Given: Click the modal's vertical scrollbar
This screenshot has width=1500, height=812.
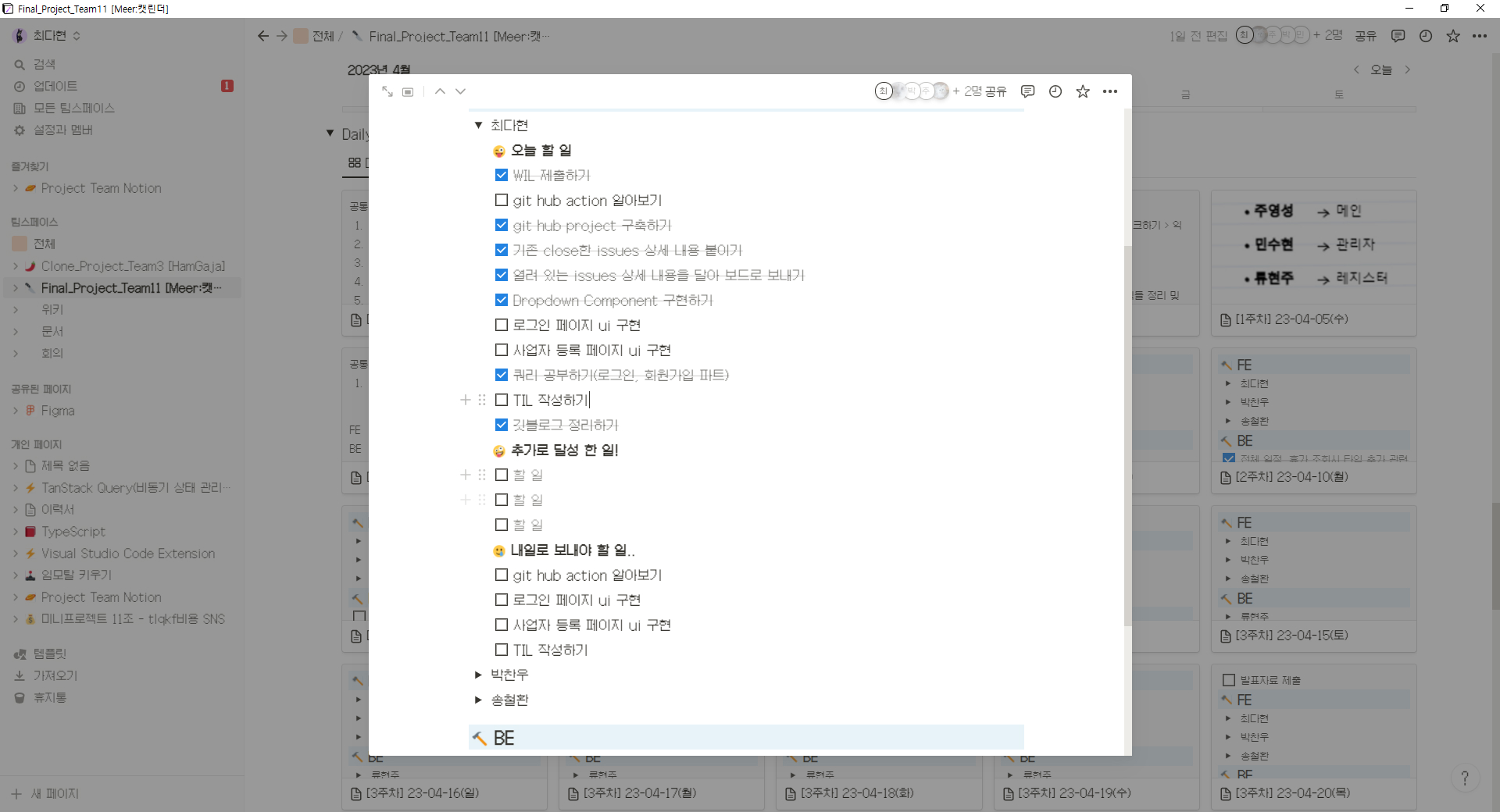Looking at the screenshot, I should (x=1127, y=436).
